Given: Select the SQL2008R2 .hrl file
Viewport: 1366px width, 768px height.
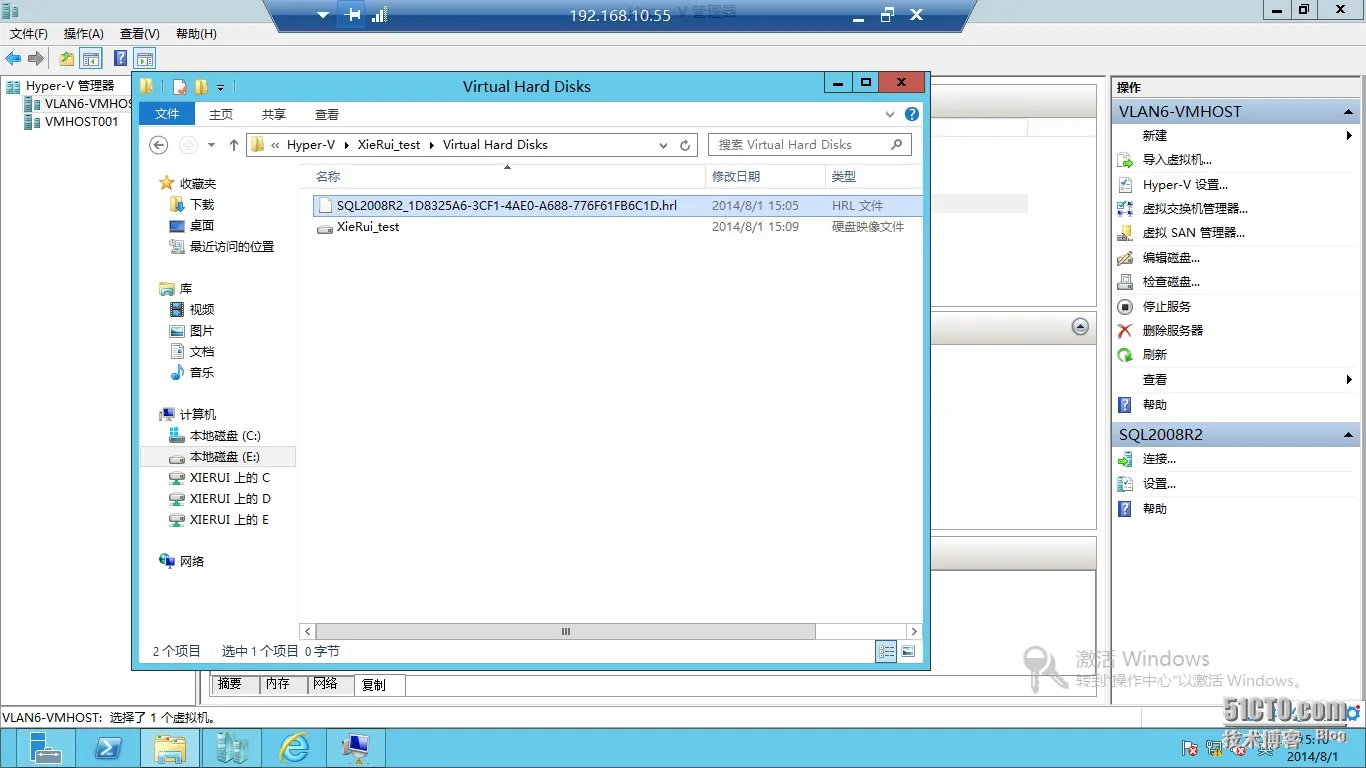Looking at the screenshot, I should (x=618, y=205).
